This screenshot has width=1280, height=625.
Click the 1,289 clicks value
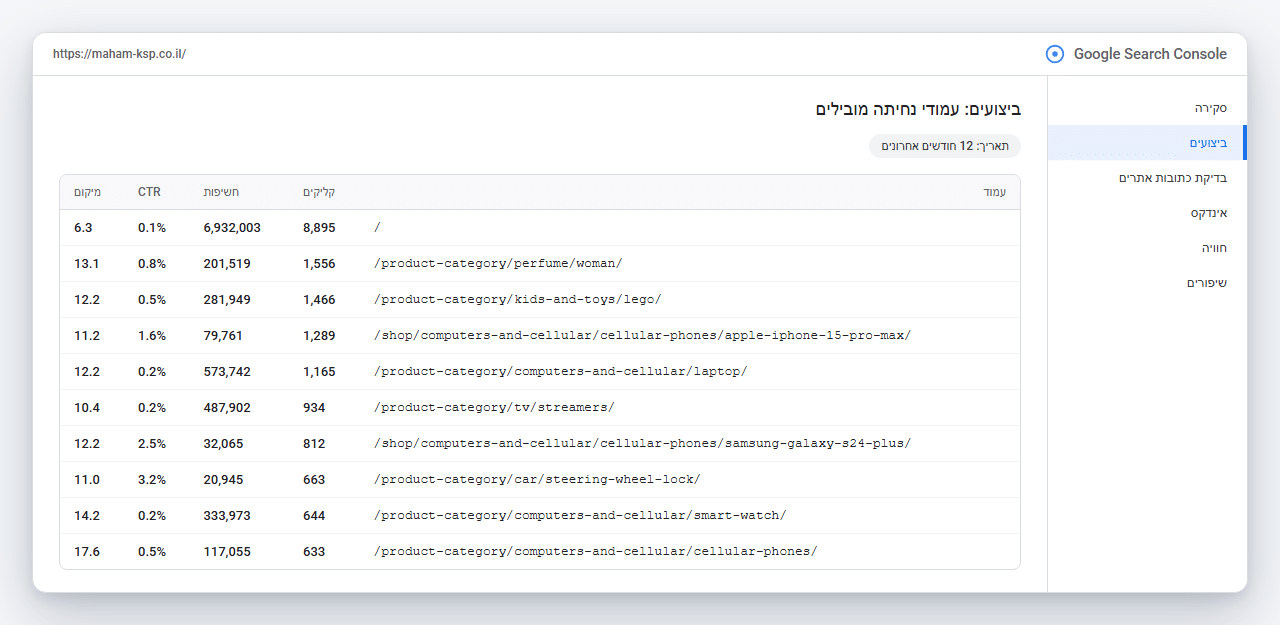[319, 336]
